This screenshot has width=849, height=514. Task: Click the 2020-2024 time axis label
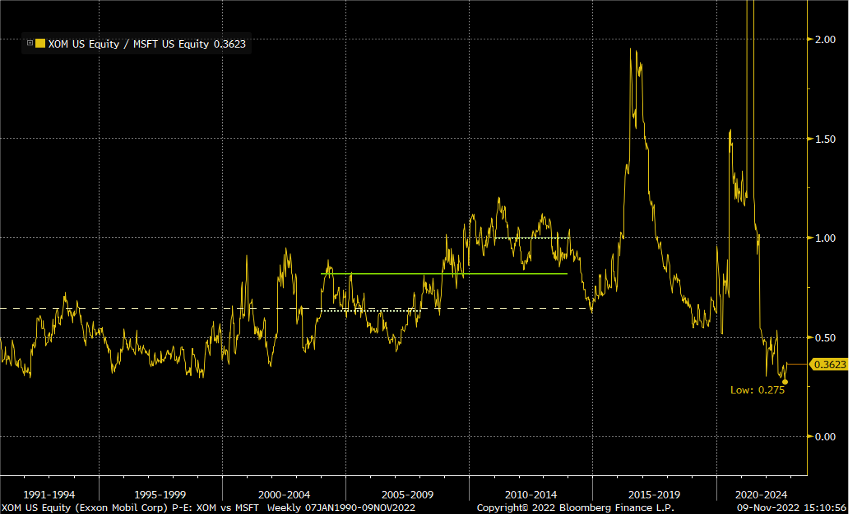761,495
